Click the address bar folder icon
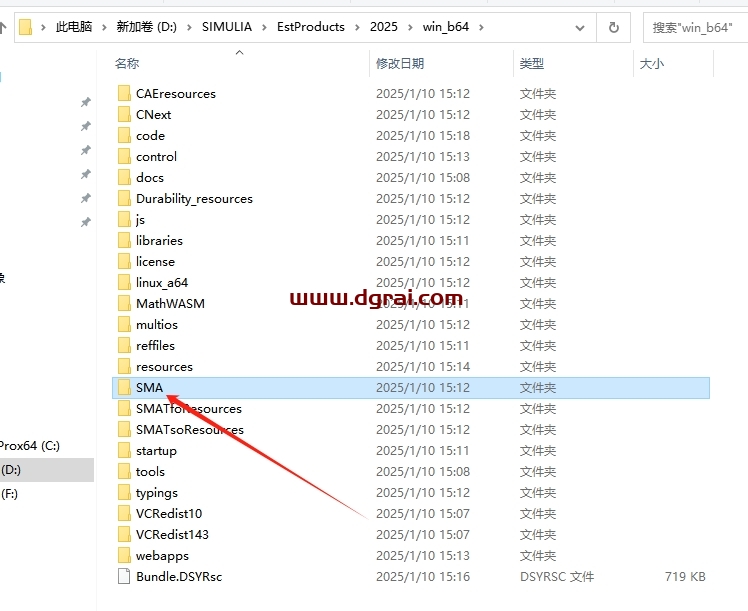 click(26, 27)
